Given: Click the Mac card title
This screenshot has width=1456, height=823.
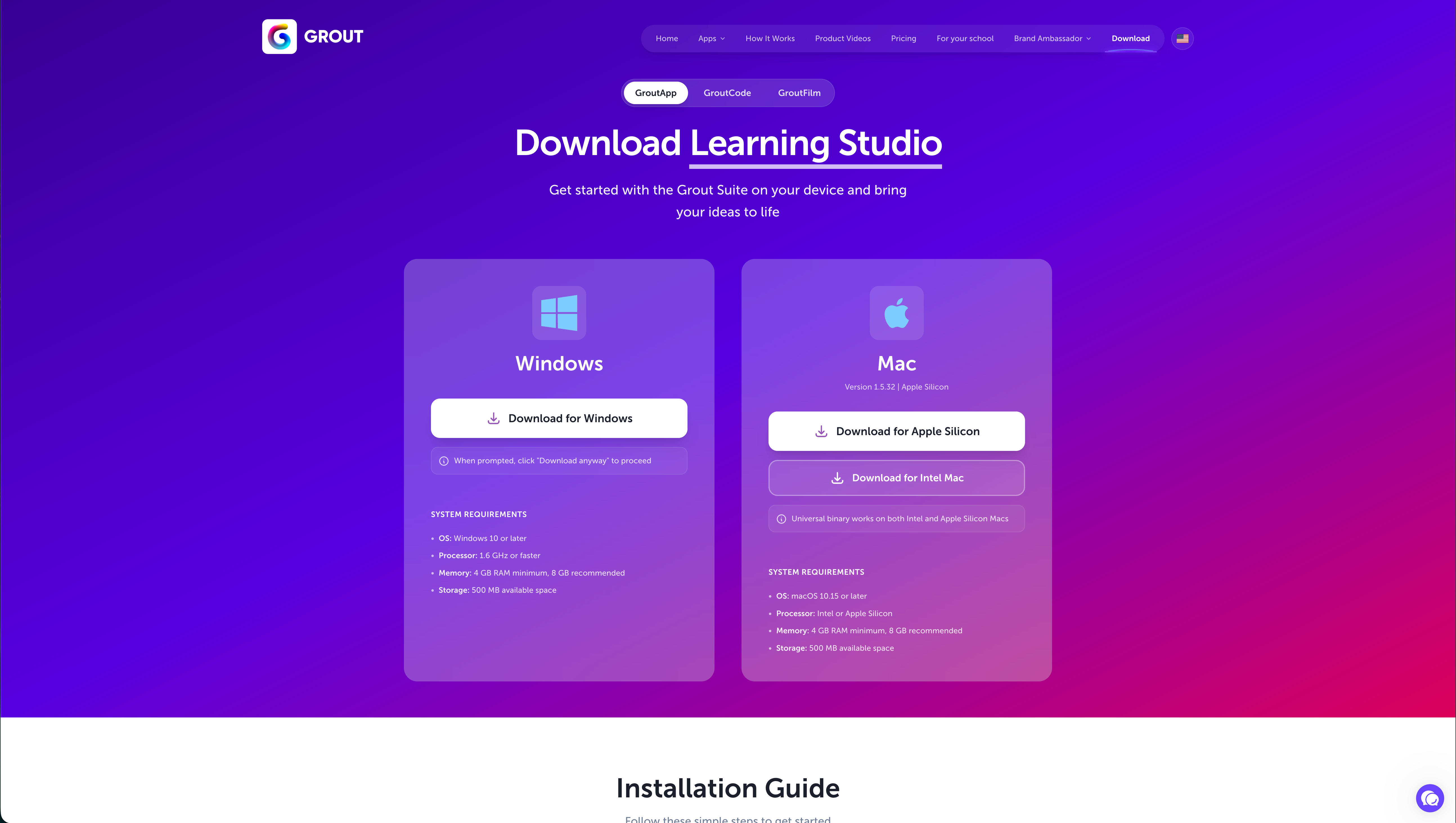Looking at the screenshot, I should (x=896, y=363).
